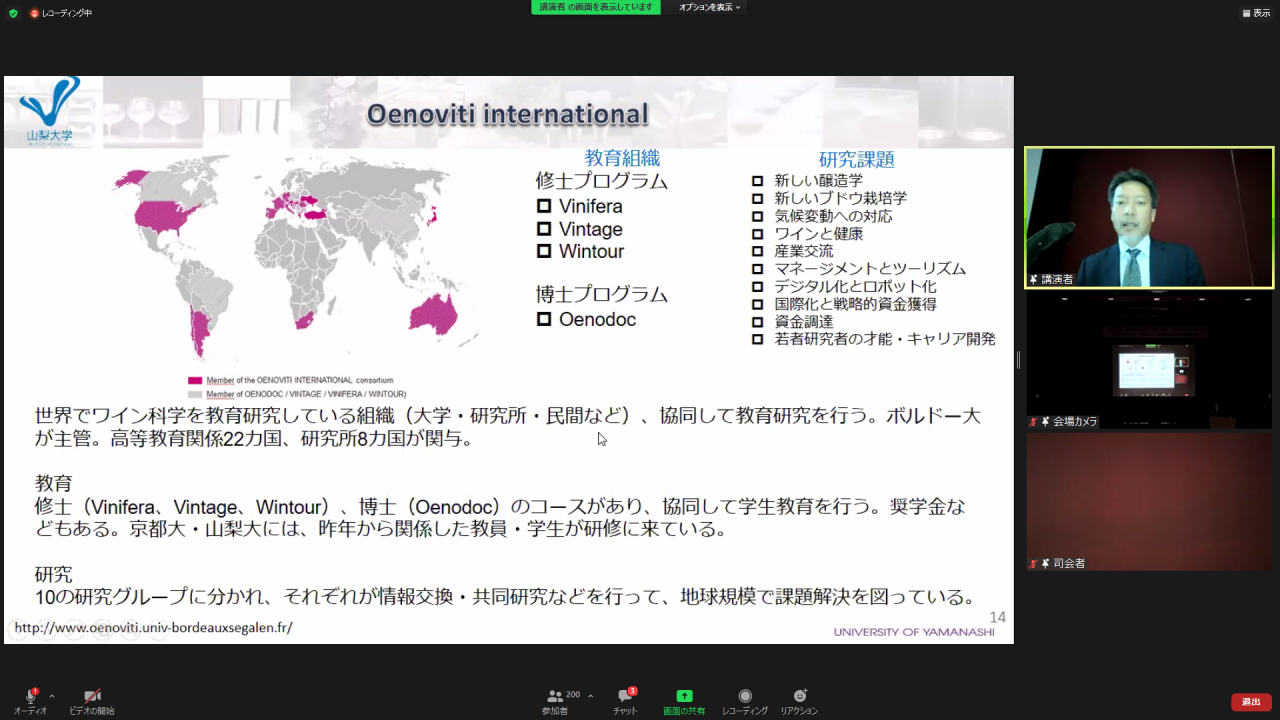Click the 新しいブドウ栽培学 item text
Viewport: 1280px width, 720px height.
pyautogui.click(x=841, y=198)
